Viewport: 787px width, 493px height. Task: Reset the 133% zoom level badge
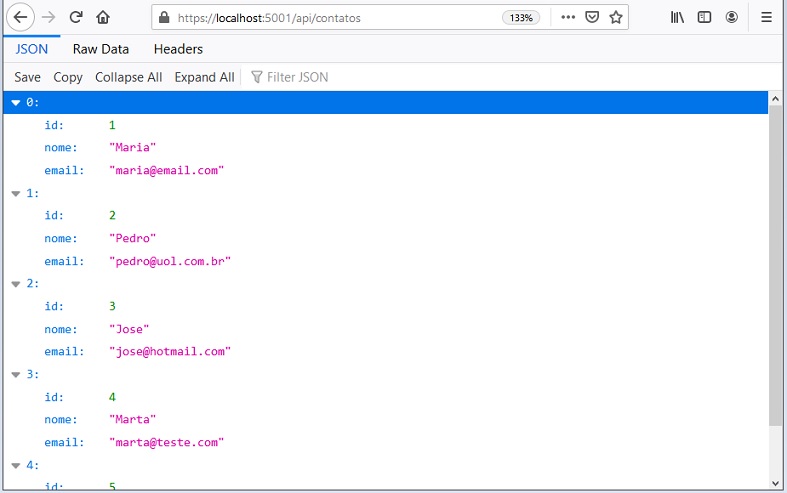coord(521,18)
